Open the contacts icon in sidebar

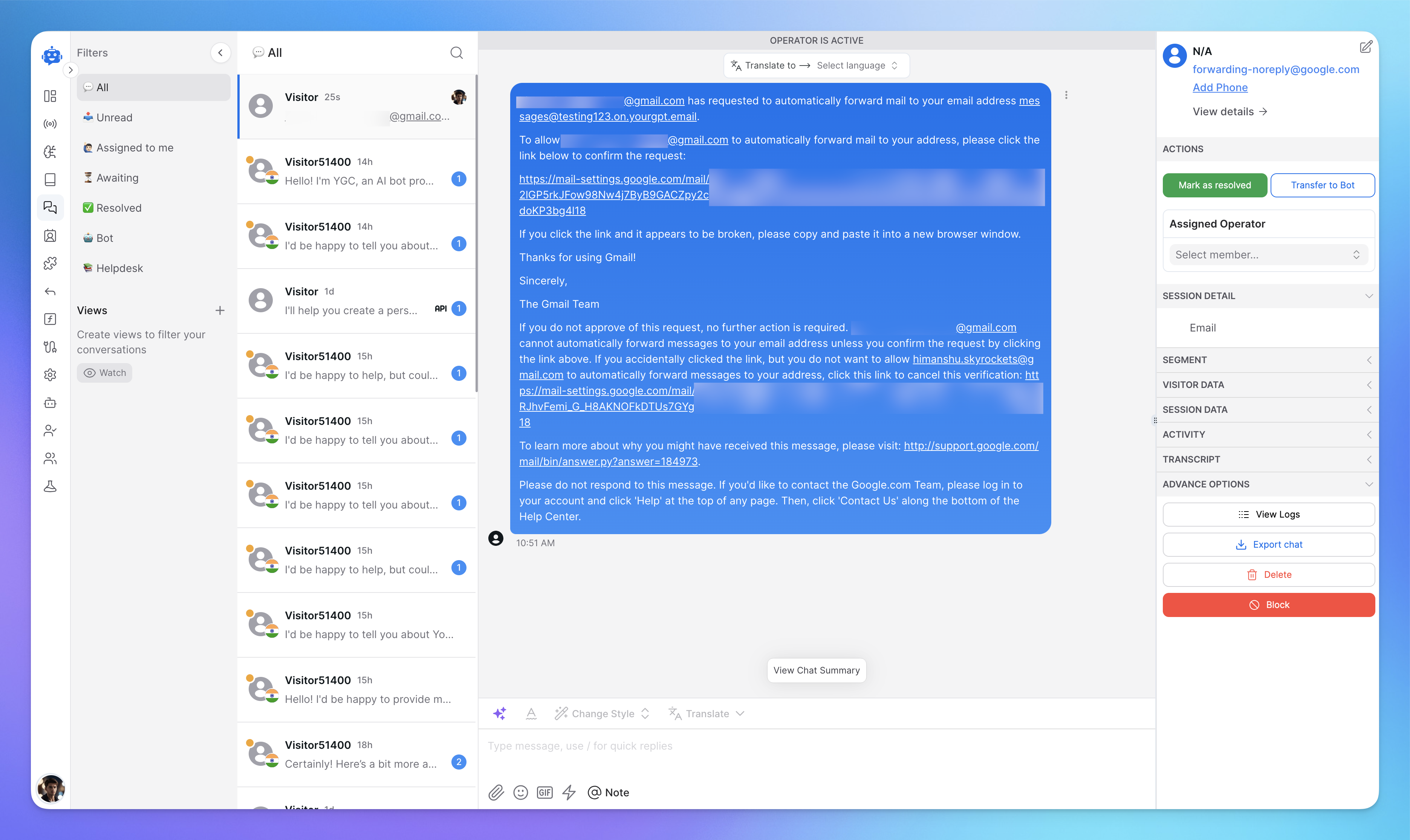pyautogui.click(x=50, y=235)
